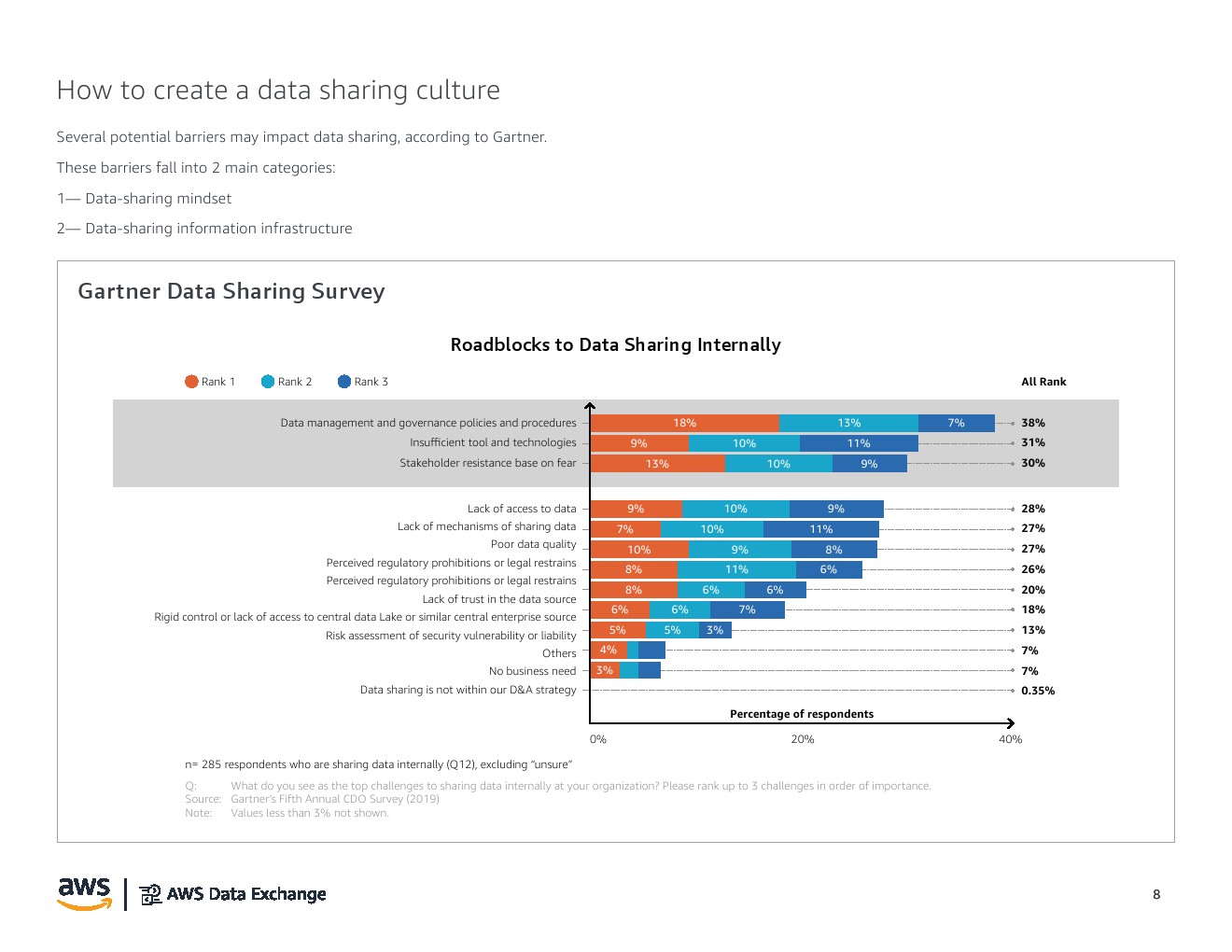
Task: Select the 18% Rank 1 bar segment
Action: [x=684, y=423]
